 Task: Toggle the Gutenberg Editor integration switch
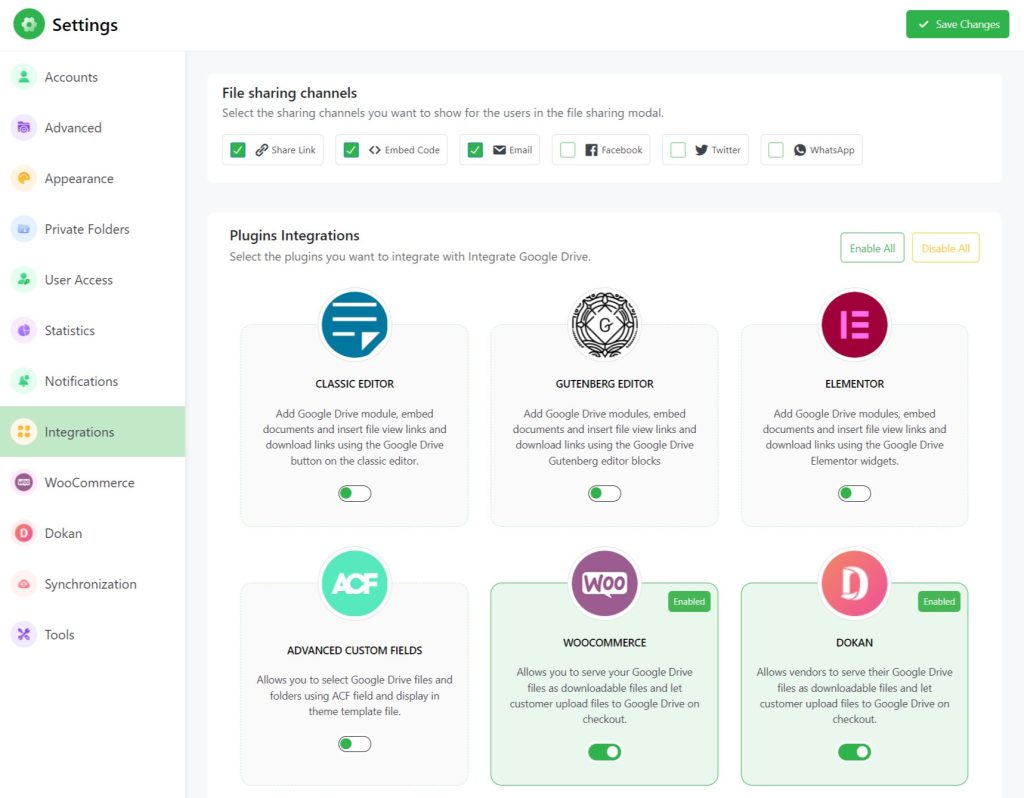tap(605, 493)
